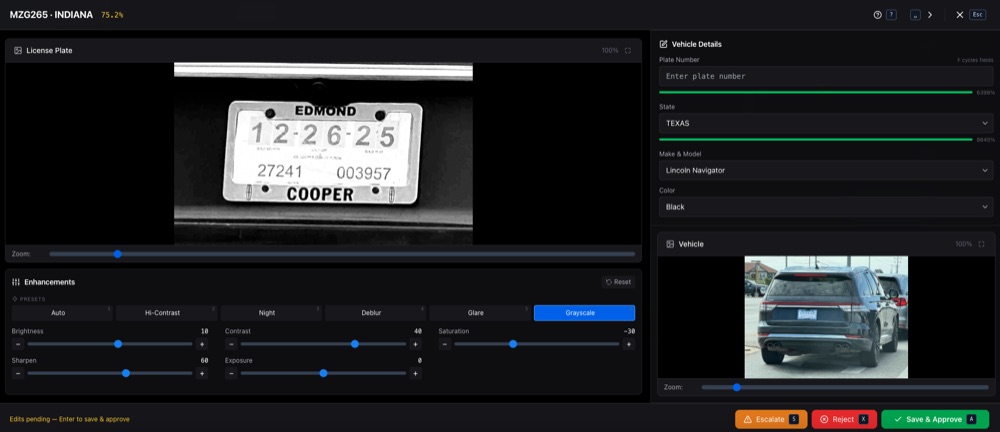
Task: Expand the Color dropdown showing Black
Action: (825, 207)
